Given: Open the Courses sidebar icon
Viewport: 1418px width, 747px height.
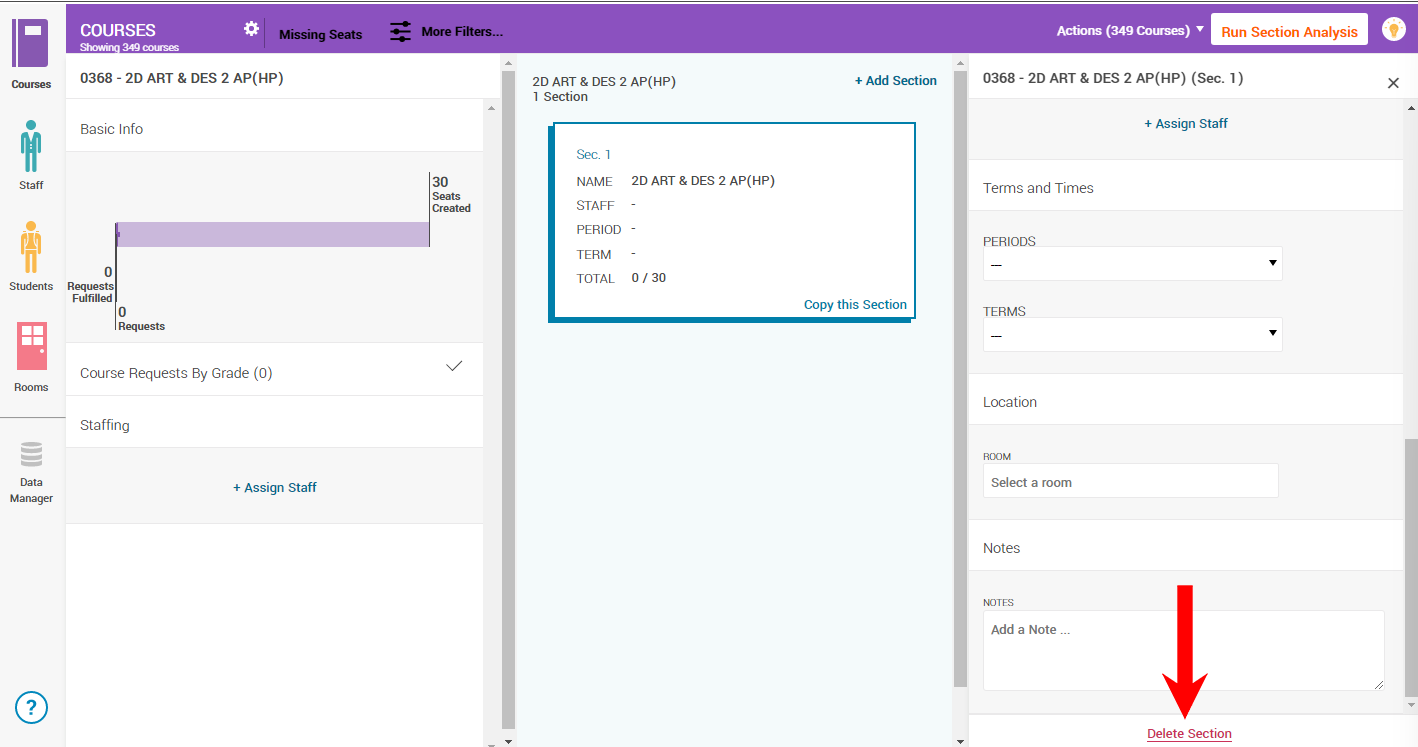Looking at the screenshot, I should click(31, 44).
